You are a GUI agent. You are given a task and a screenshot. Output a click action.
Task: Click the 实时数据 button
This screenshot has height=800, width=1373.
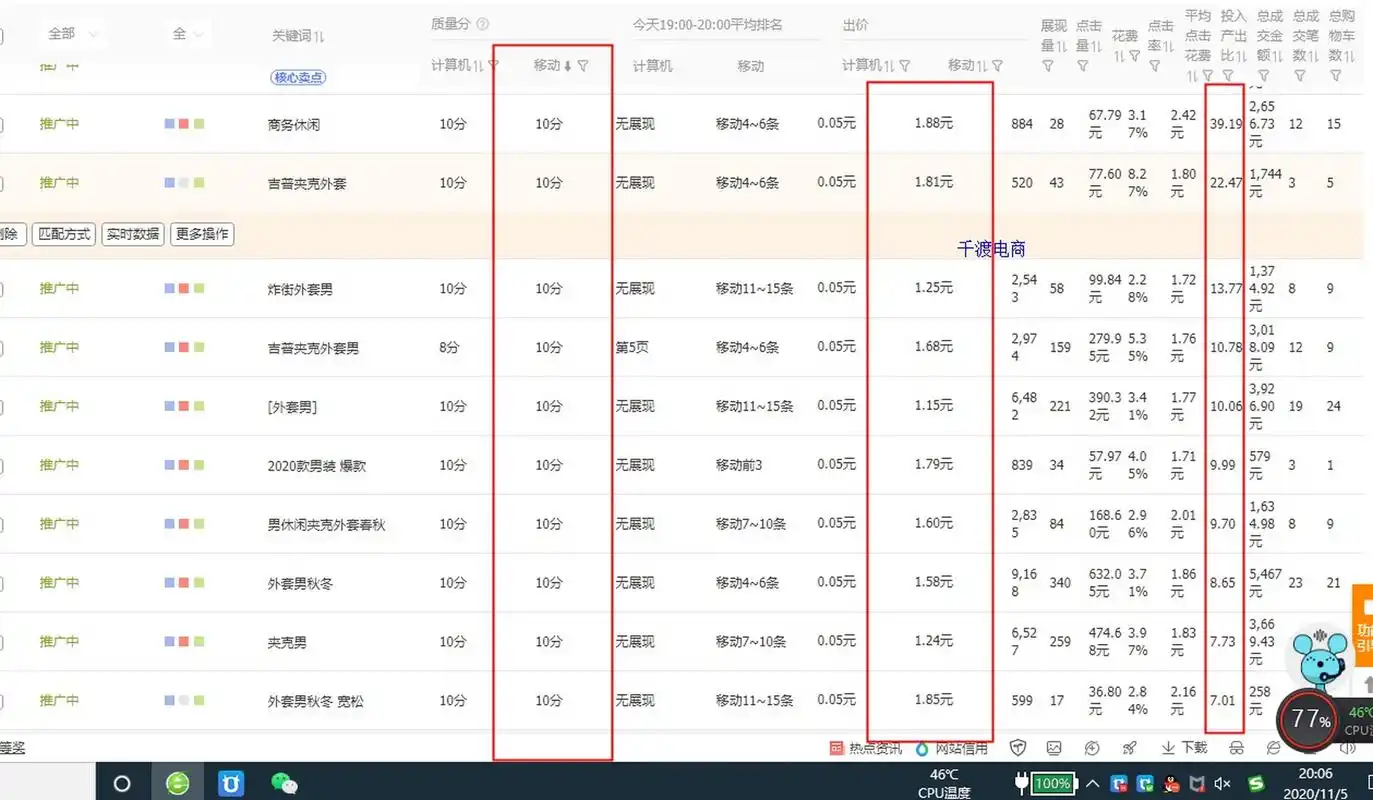coord(132,233)
